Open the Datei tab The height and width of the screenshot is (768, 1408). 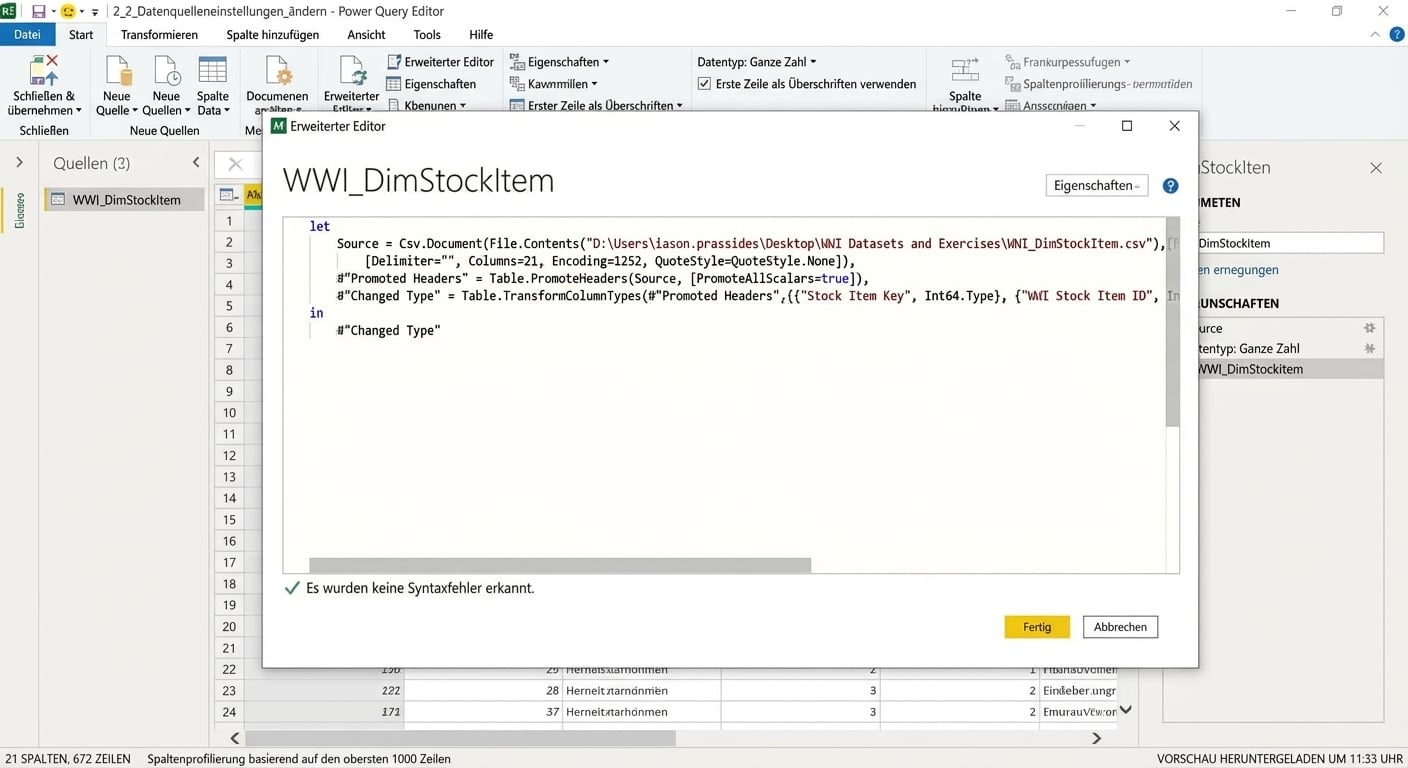click(x=27, y=34)
